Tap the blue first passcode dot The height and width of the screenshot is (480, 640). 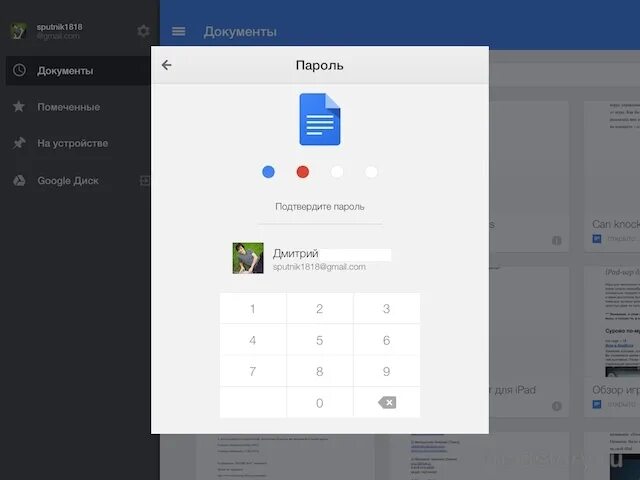pos(268,172)
